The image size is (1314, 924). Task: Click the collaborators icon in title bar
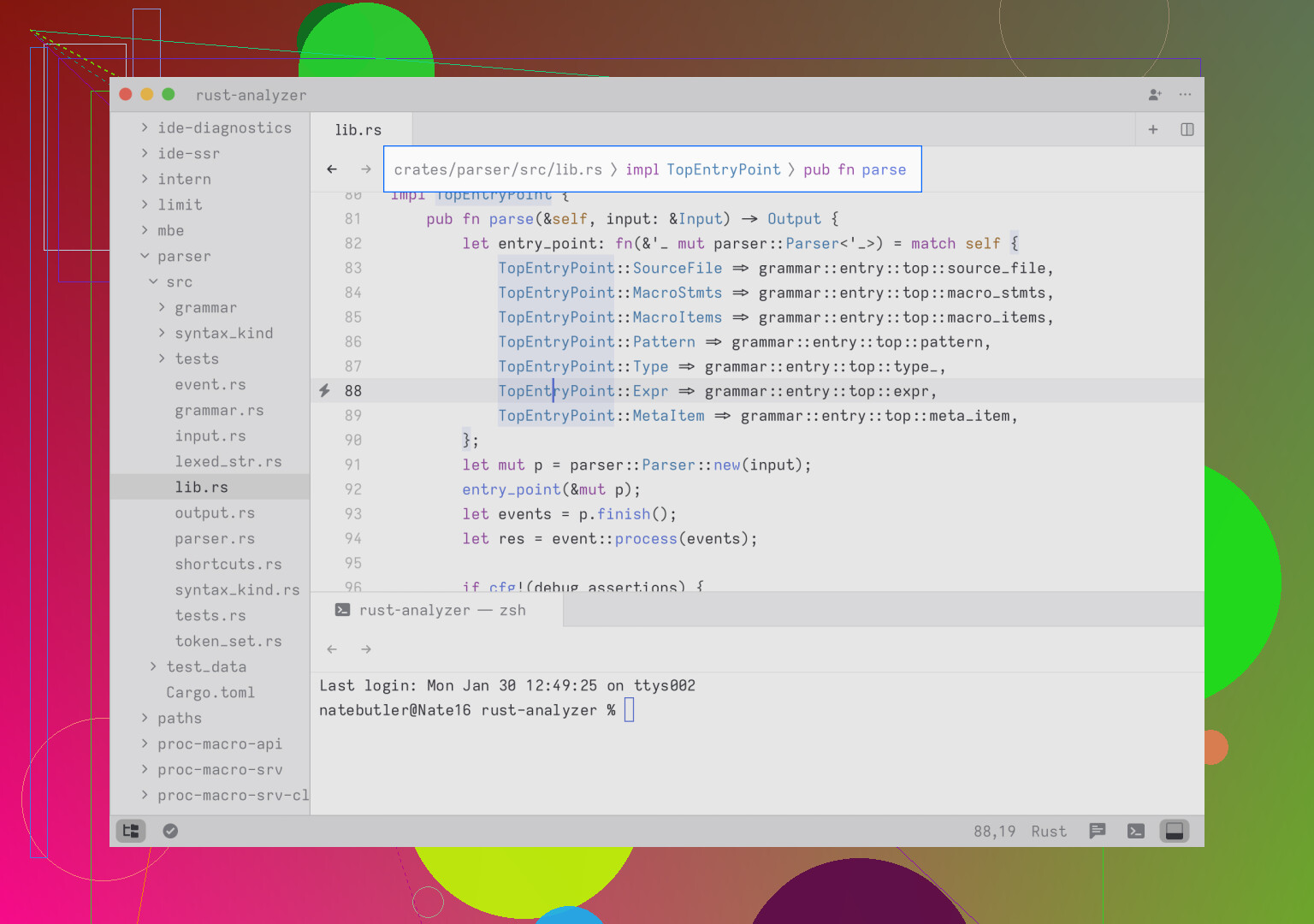[1154, 95]
